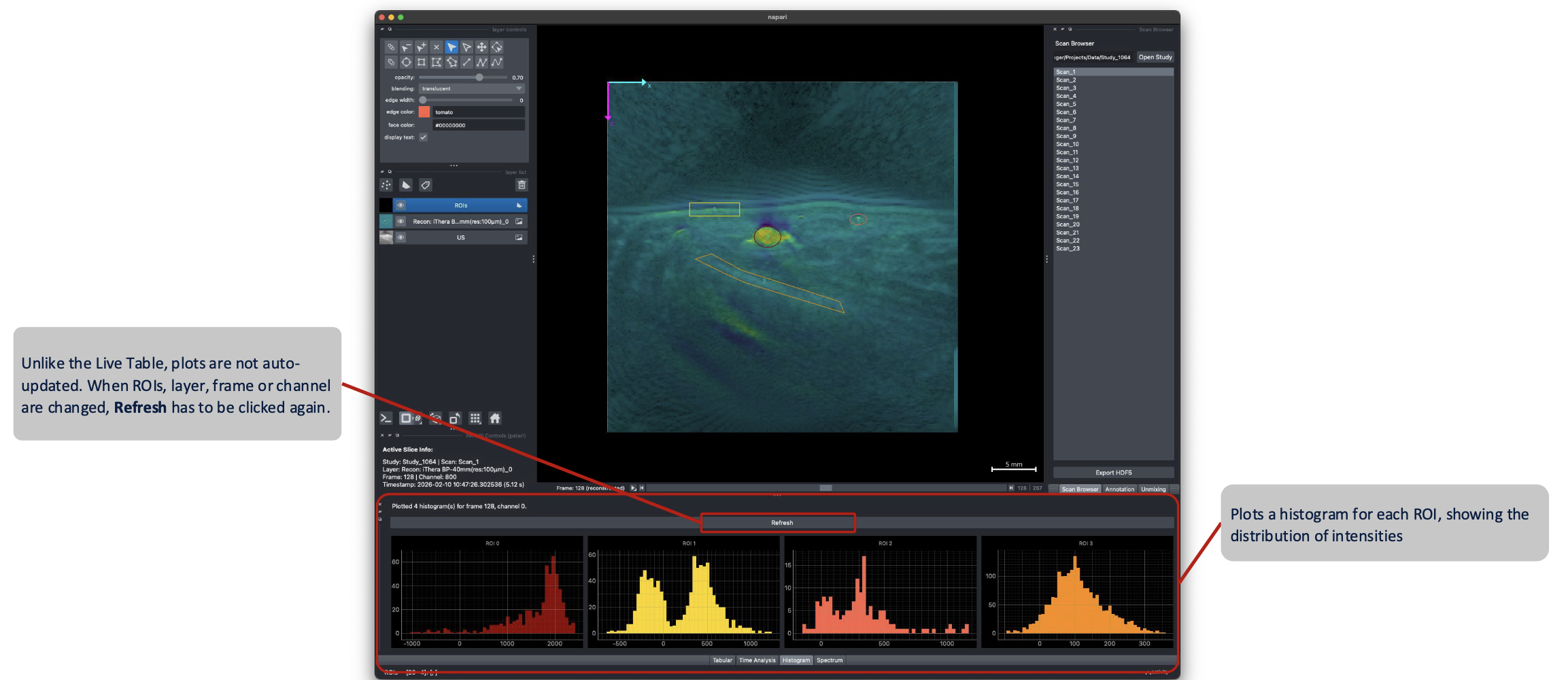Click the ROI 3 histogram plot
This screenshot has width=1568, height=680.
click(1077, 592)
